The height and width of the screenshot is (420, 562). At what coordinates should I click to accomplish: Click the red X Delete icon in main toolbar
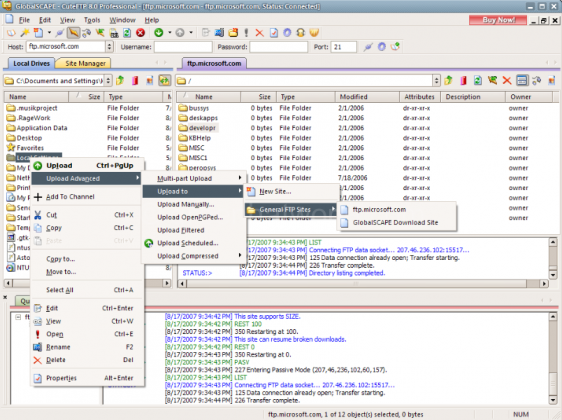point(259,33)
